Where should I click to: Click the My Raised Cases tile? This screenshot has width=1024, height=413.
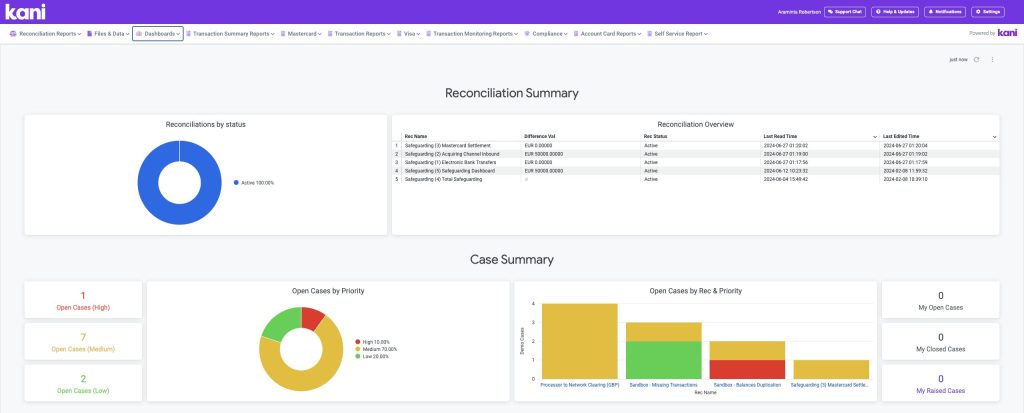point(939,384)
